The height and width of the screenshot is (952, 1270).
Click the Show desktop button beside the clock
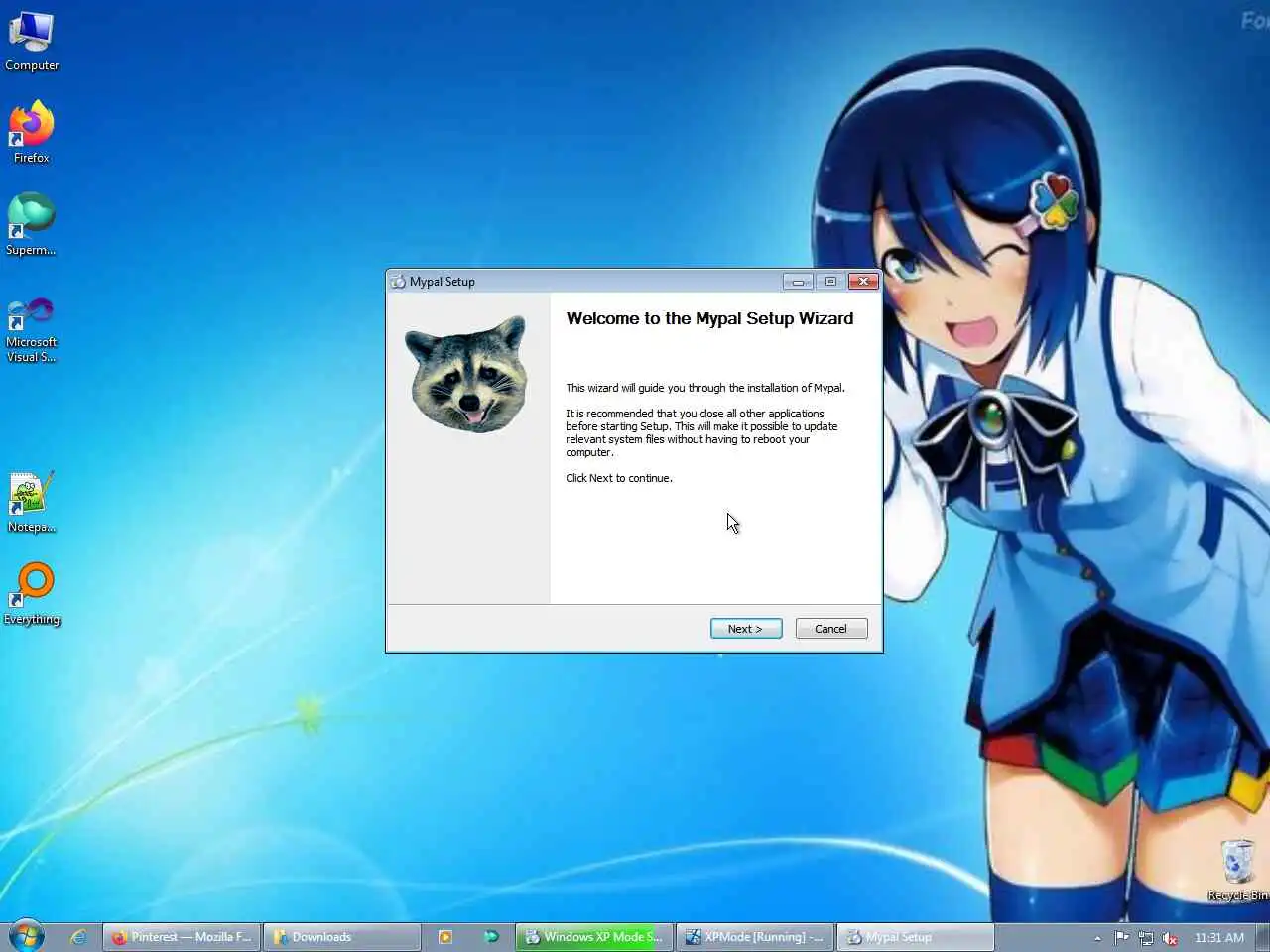point(1263,937)
